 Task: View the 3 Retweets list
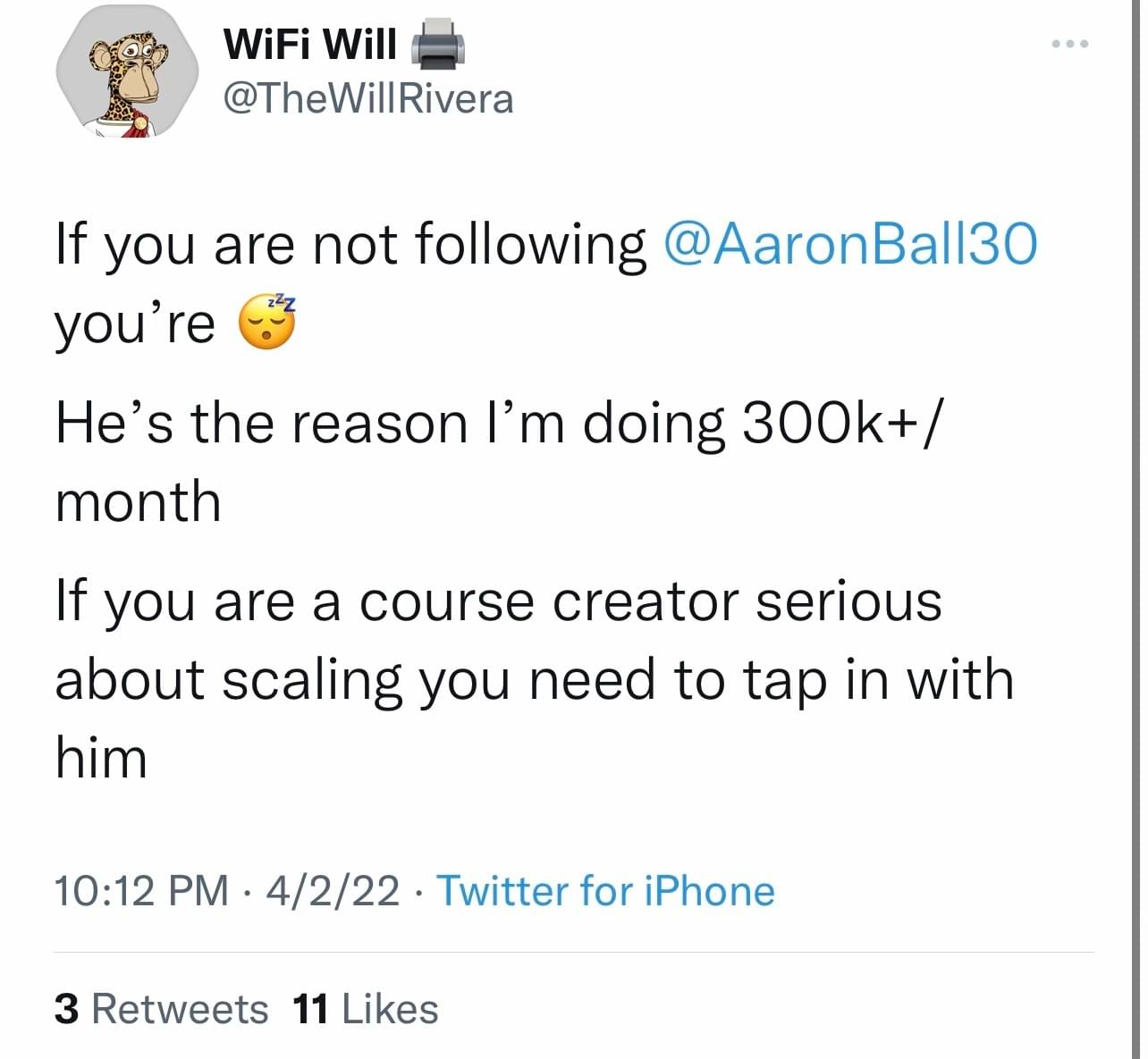[161, 1009]
